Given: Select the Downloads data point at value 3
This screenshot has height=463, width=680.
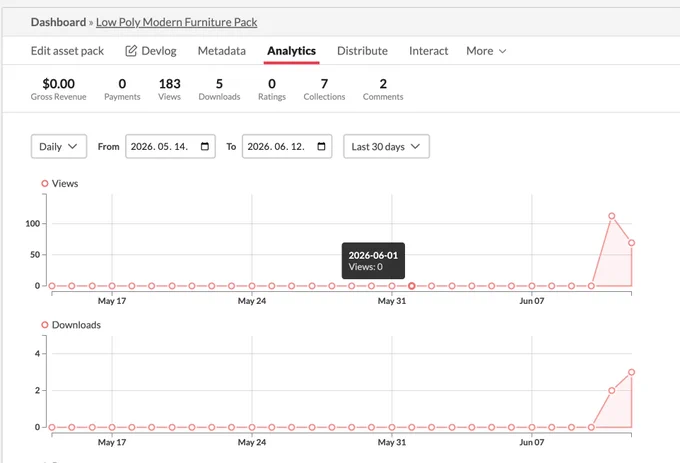Looking at the screenshot, I should (x=631, y=372).
